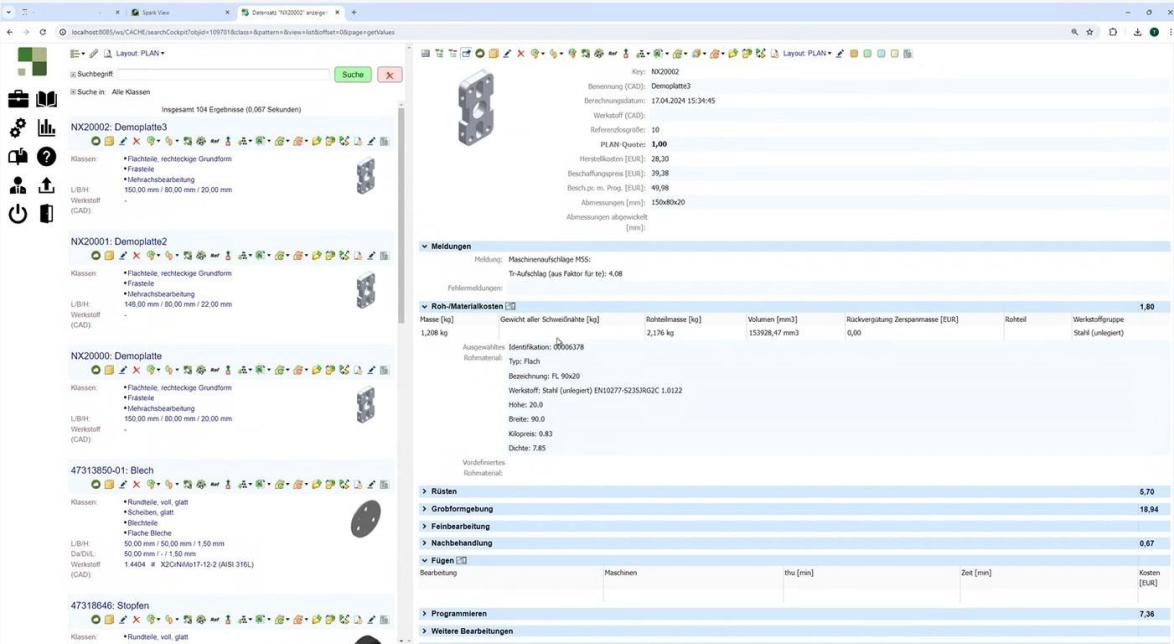Bookmark page with the browser star icon
This screenshot has width=1174, height=644.
[1089, 32]
